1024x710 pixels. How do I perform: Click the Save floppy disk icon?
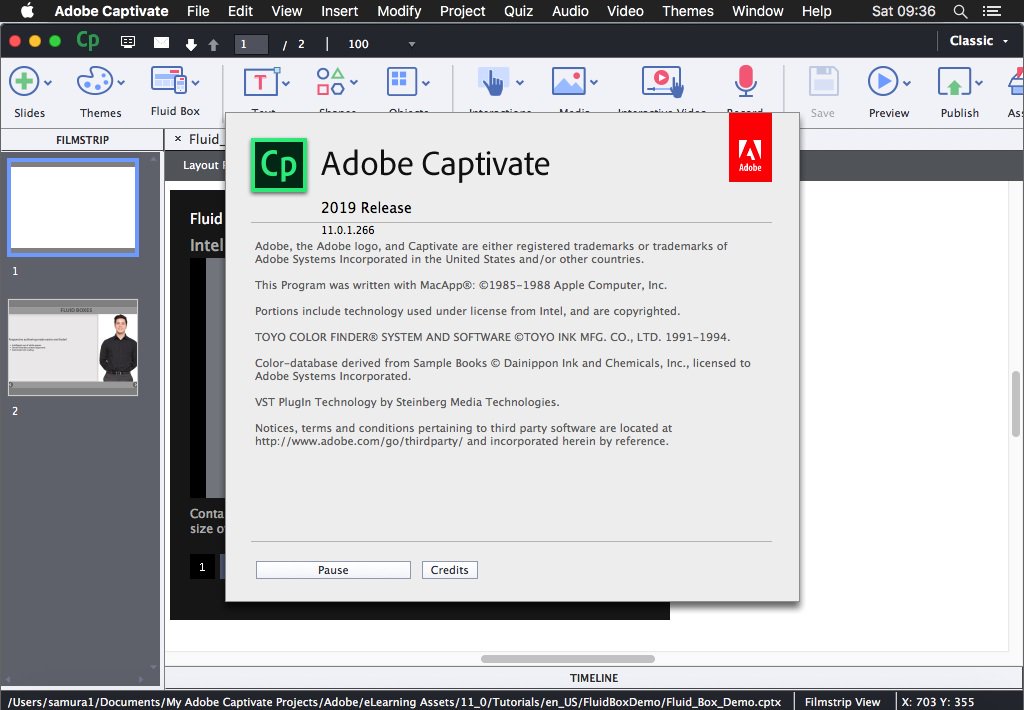point(824,82)
